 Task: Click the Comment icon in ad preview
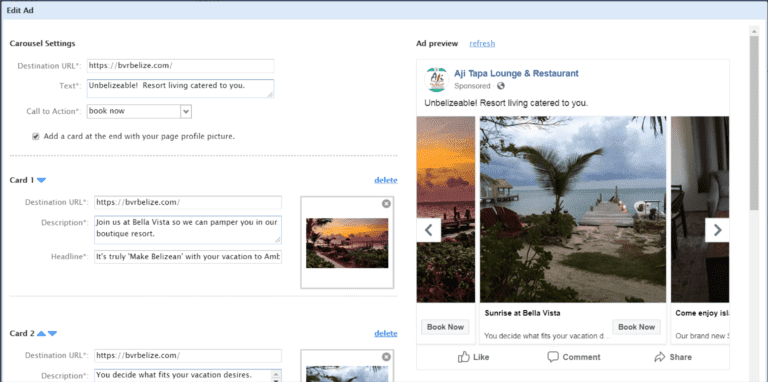tap(553, 357)
